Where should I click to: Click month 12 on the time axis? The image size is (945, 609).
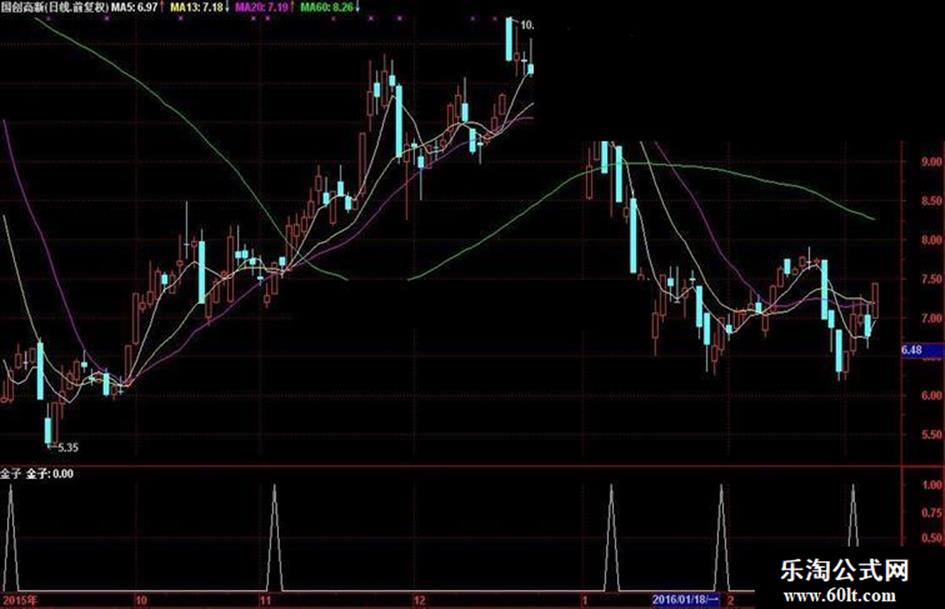(419, 601)
